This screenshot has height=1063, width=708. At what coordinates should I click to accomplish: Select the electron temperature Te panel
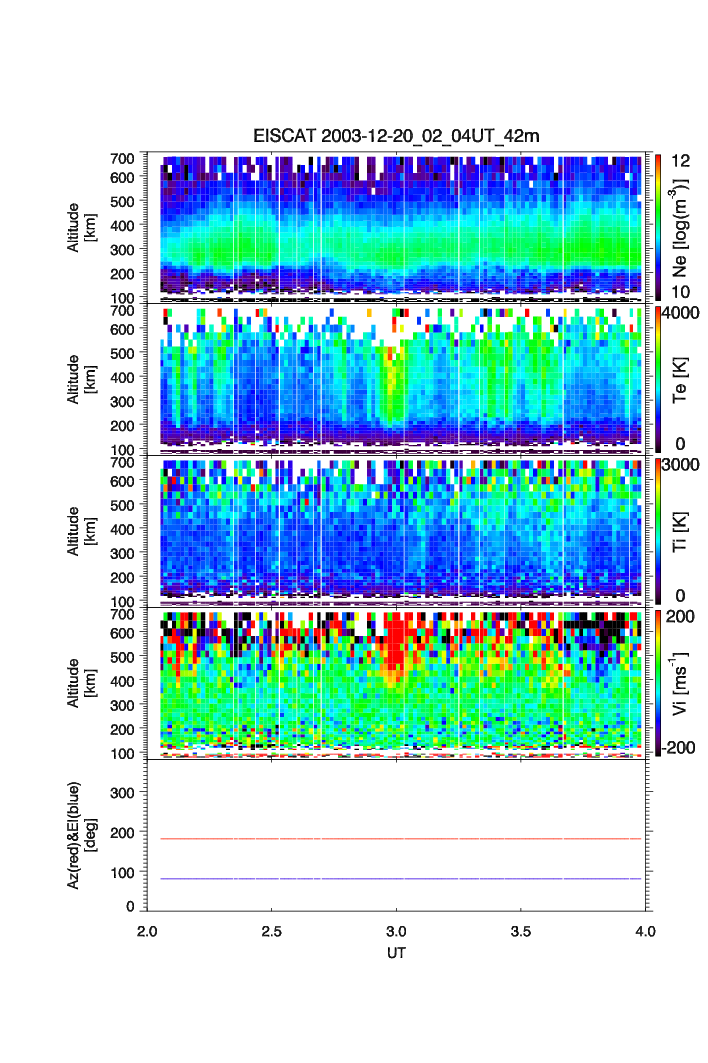tap(400, 378)
